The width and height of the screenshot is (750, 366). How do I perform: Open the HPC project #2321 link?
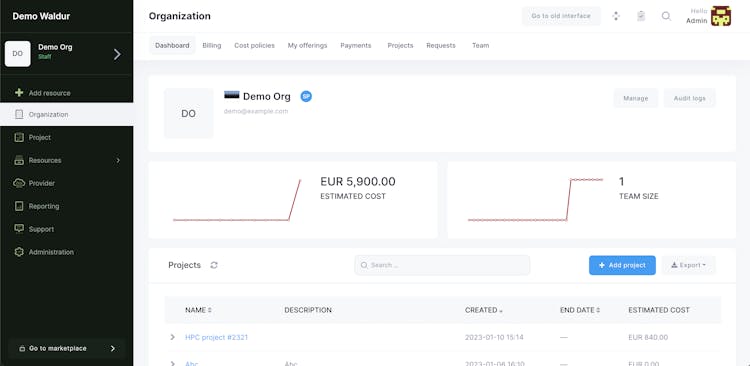click(x=217, y=337)
